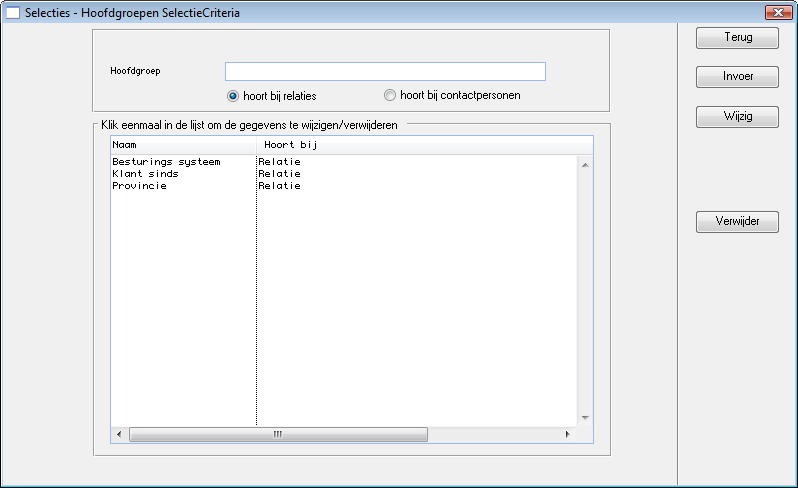Click the window icon in the title bar
Image resolution: width=798 pixels, height=488 pixels.
(13, 13)
